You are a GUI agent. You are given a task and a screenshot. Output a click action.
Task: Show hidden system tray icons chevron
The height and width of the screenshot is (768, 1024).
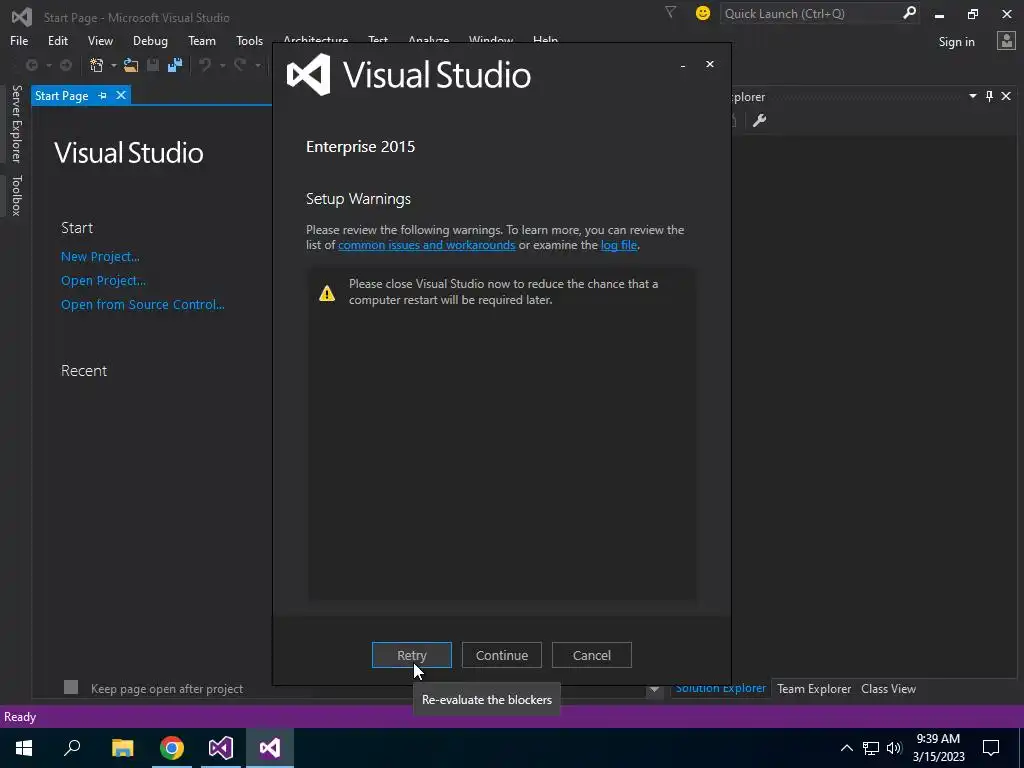(846, 748)
